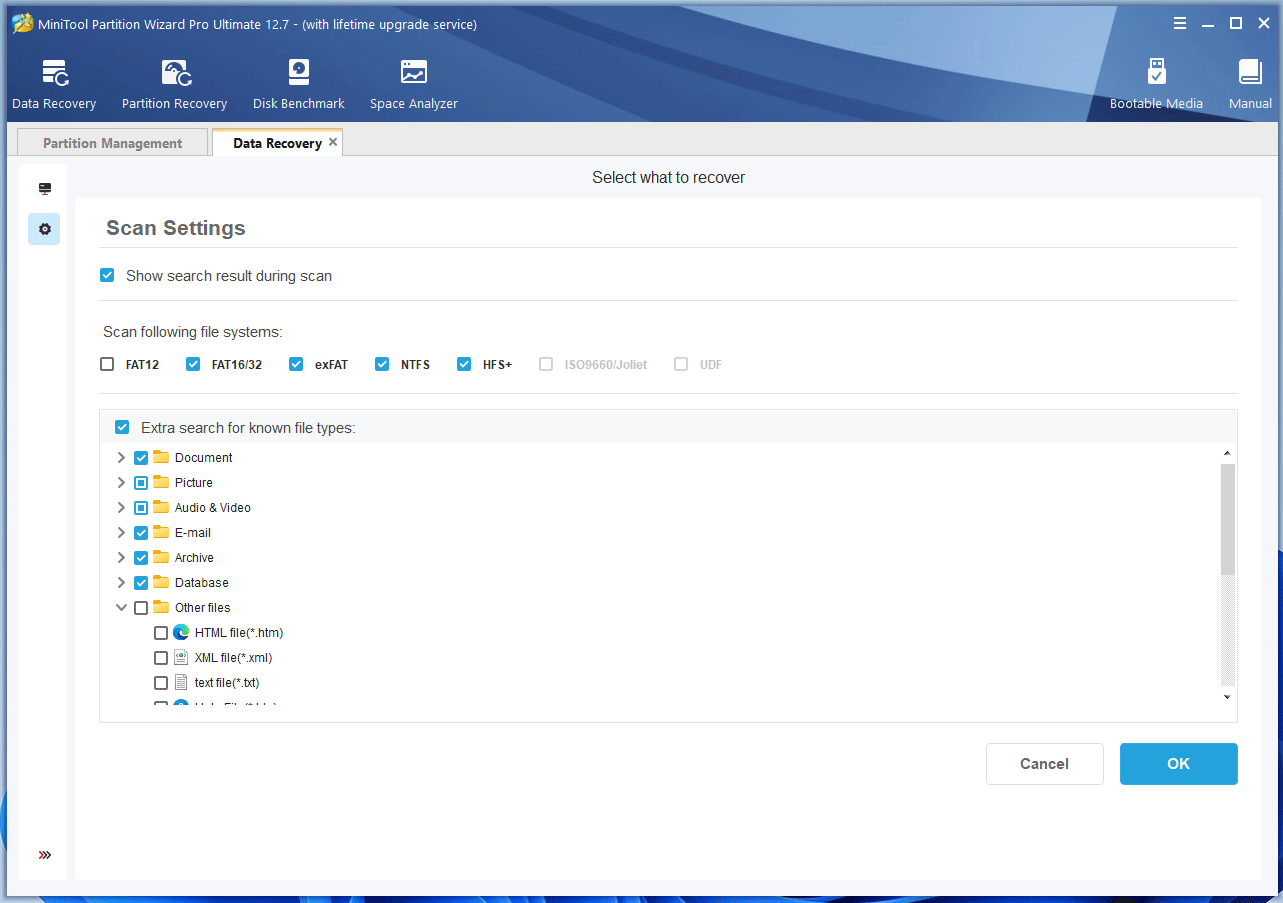Confirm settings with the OK button
Screen dimensions: 1283x903
(1178, 763)
